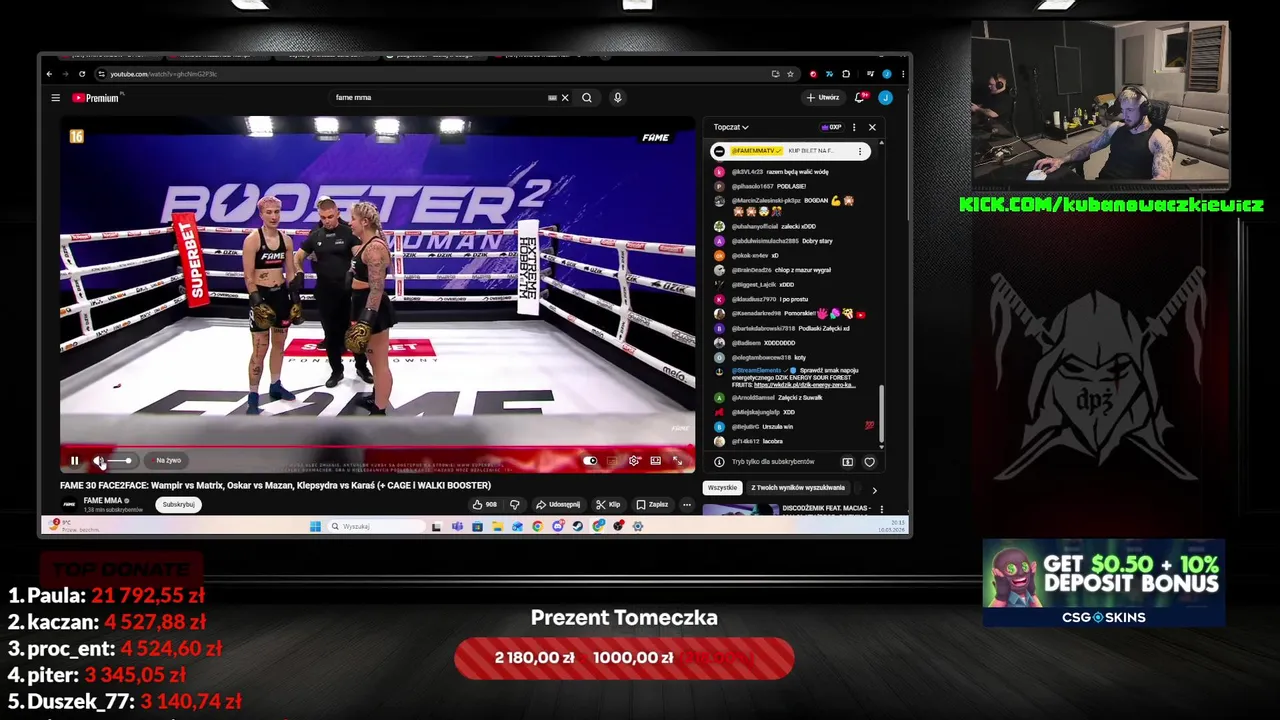
Task: Jump to live with 'Na żywo' button
Action: (168, 461)
